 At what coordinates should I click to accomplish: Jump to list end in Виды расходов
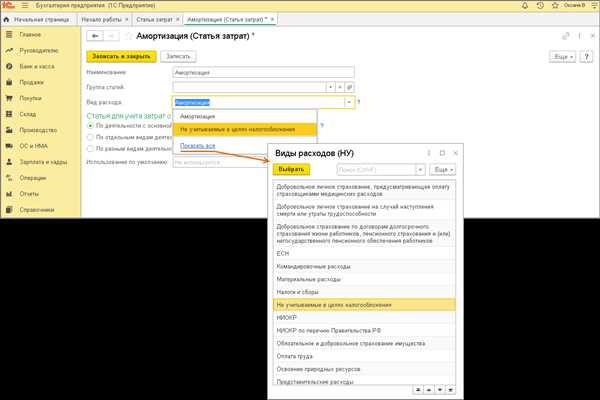coord(450,390)
